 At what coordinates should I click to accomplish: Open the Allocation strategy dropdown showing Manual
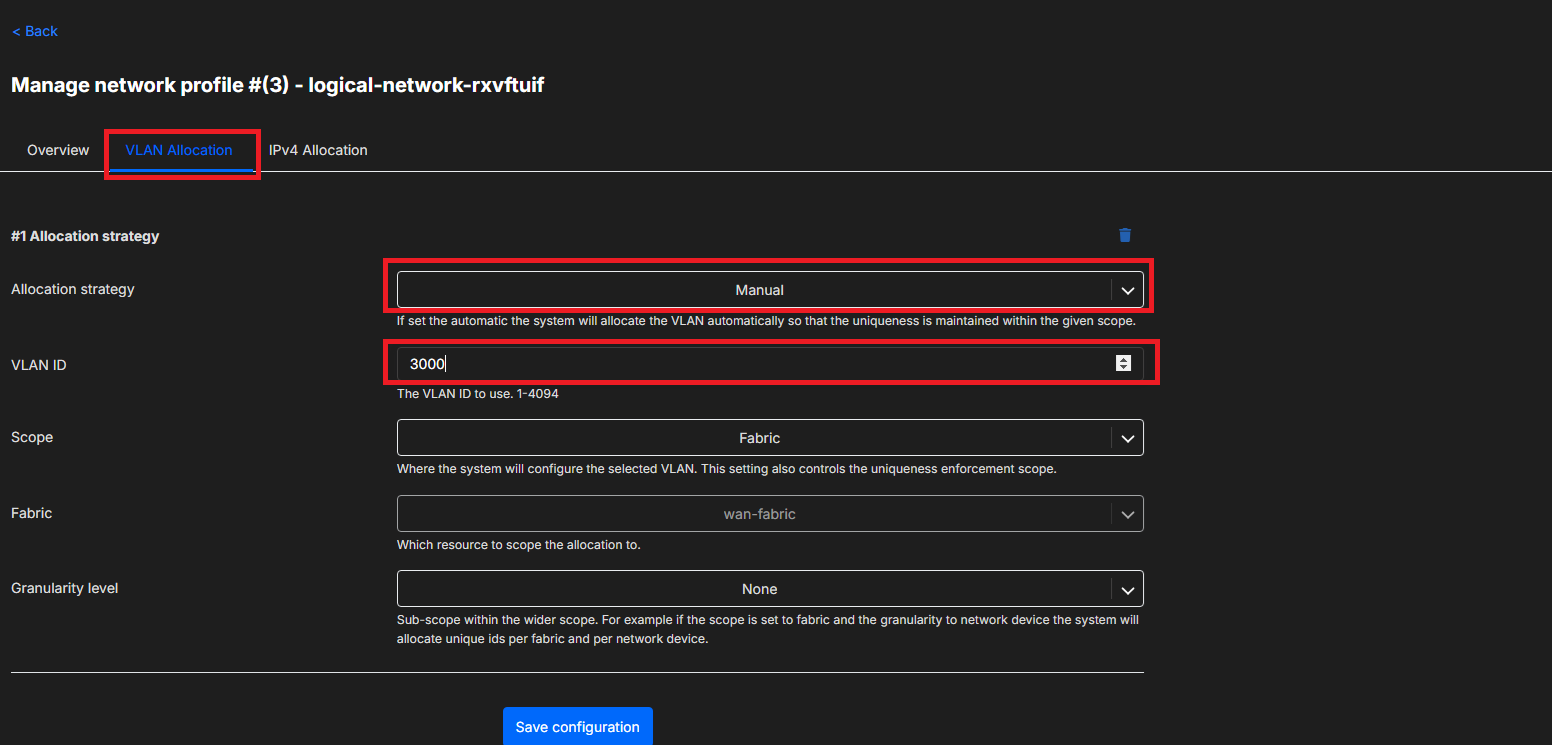(x=758, y=290)
